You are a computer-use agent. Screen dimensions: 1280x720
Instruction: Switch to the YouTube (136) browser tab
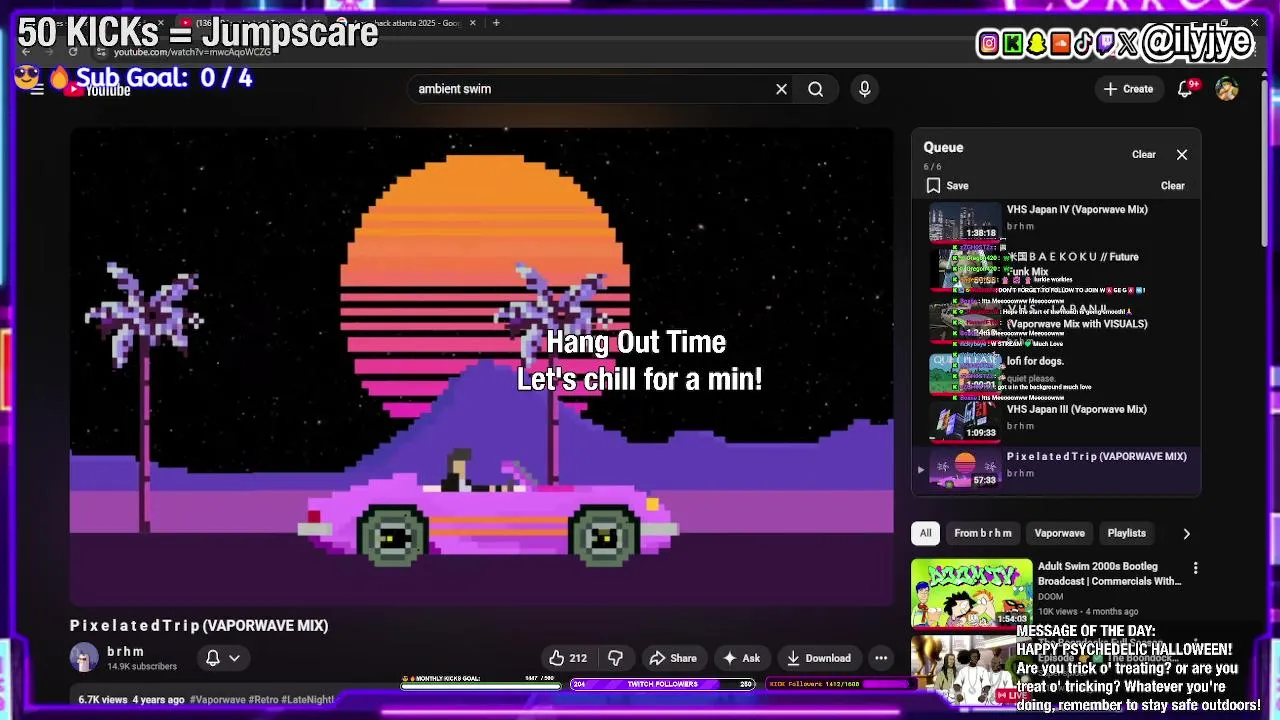250,23
